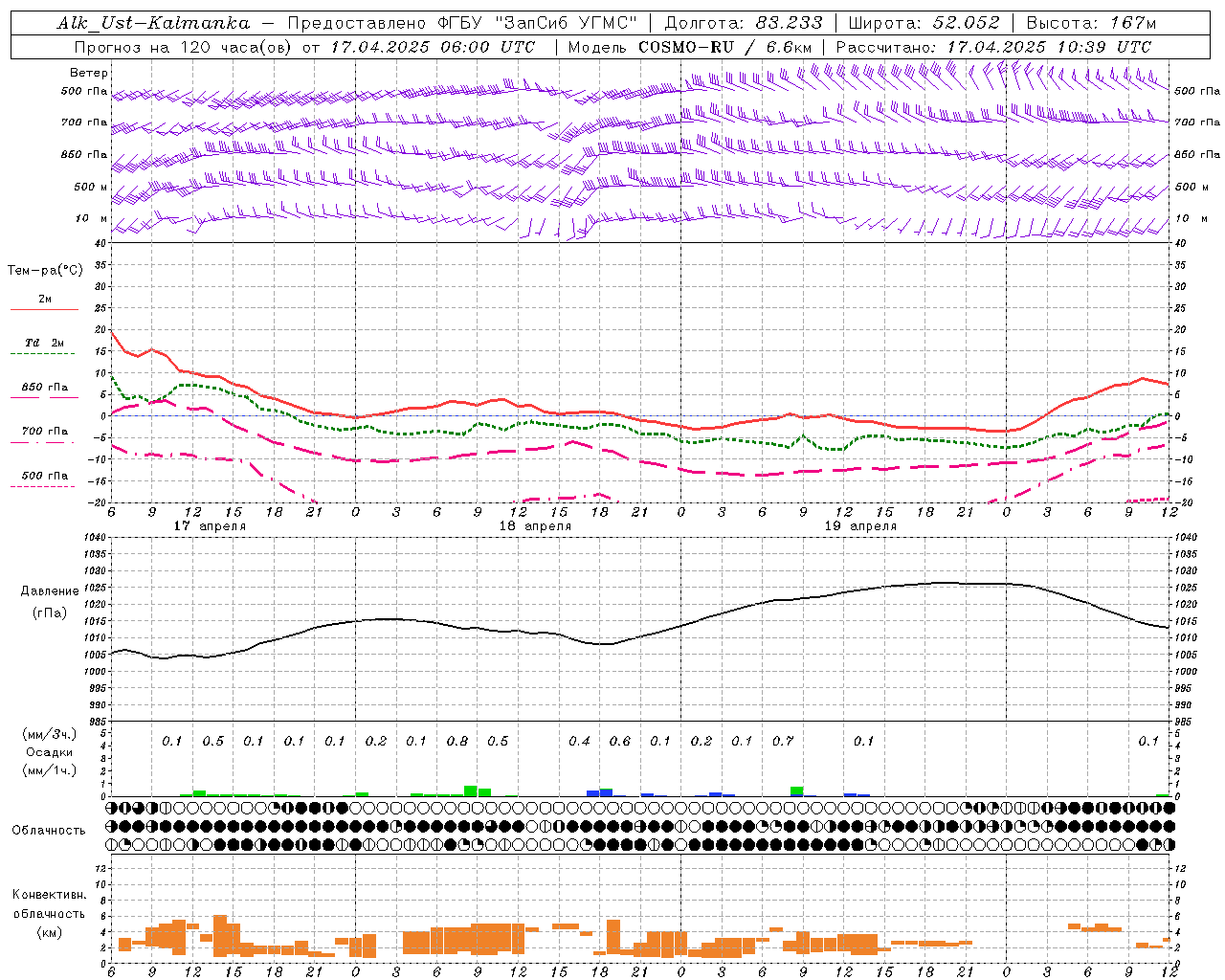This screenshot has height=980, width=1225.
Task: Click the "(гПа)" unit under Давление
Action: 50,612
